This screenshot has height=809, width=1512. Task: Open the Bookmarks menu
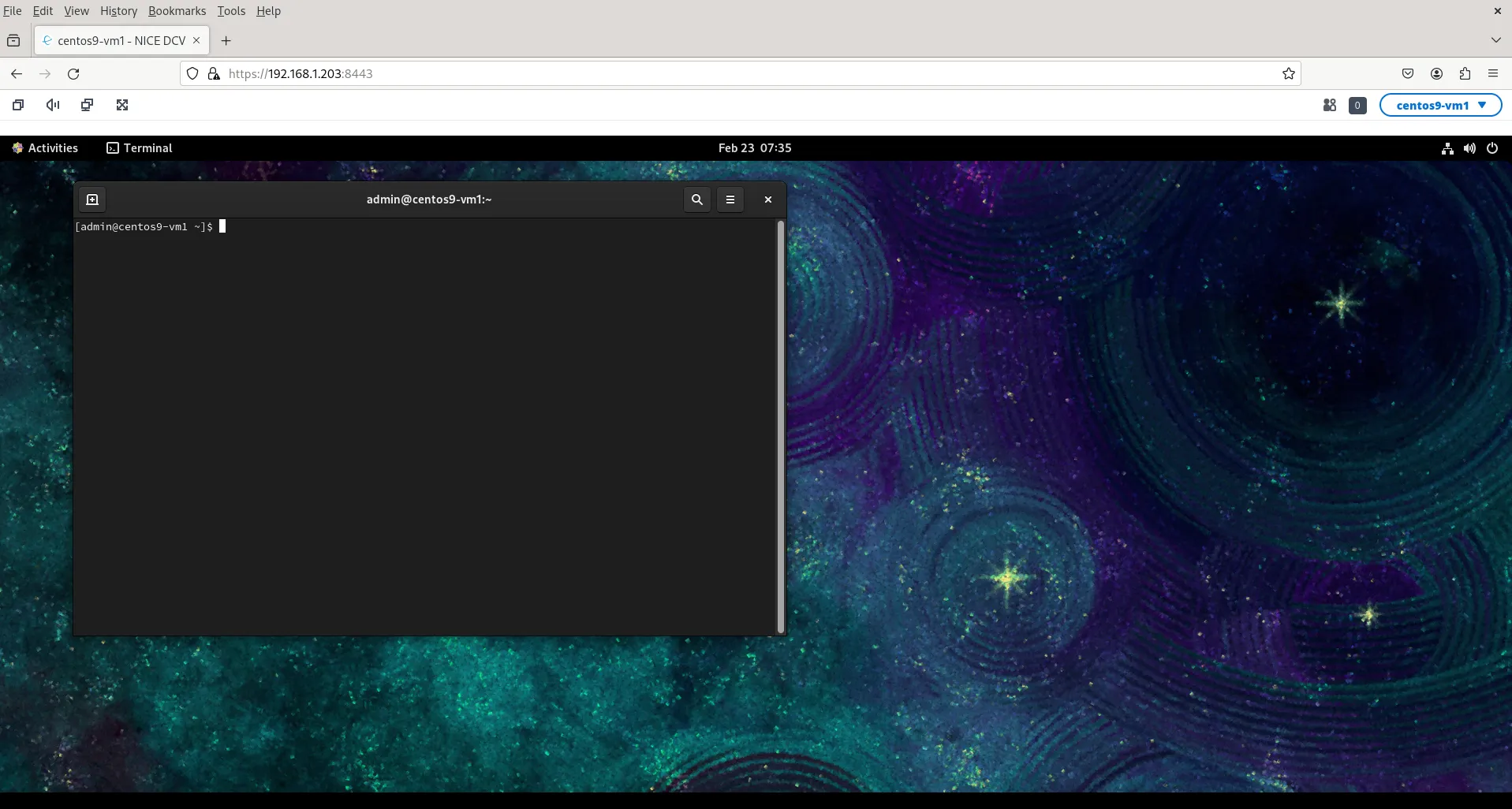177,11
